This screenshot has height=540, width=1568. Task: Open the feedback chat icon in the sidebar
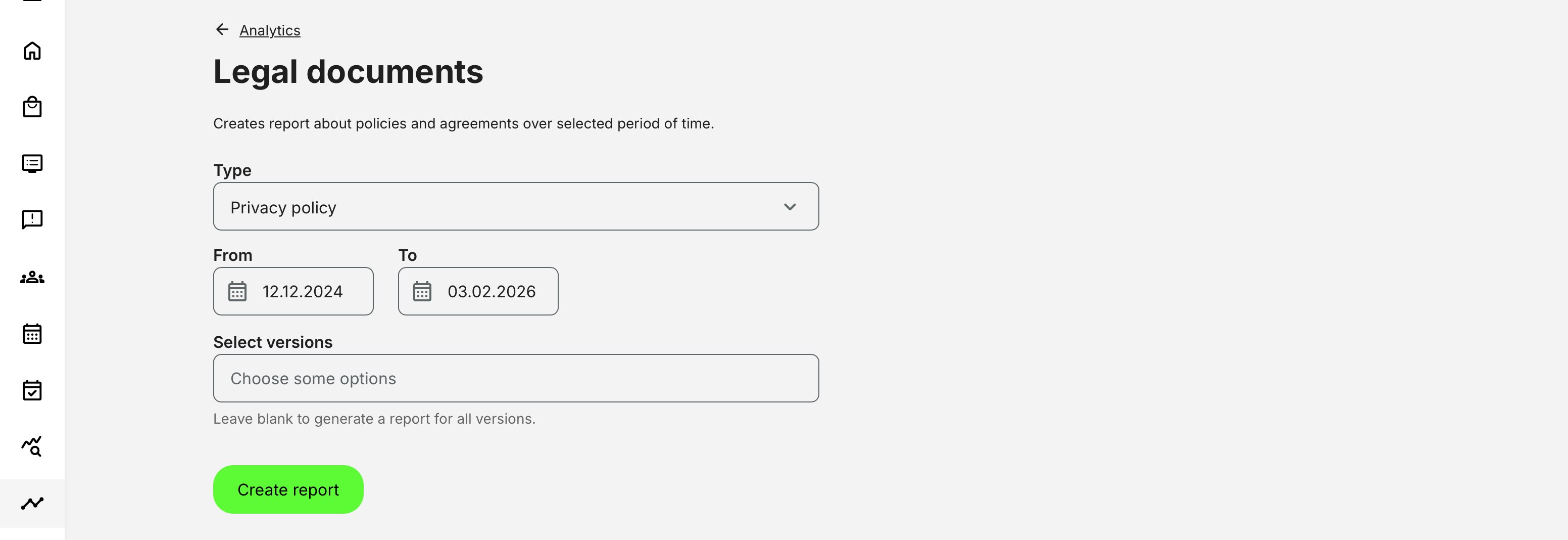(x=33, y=219)
